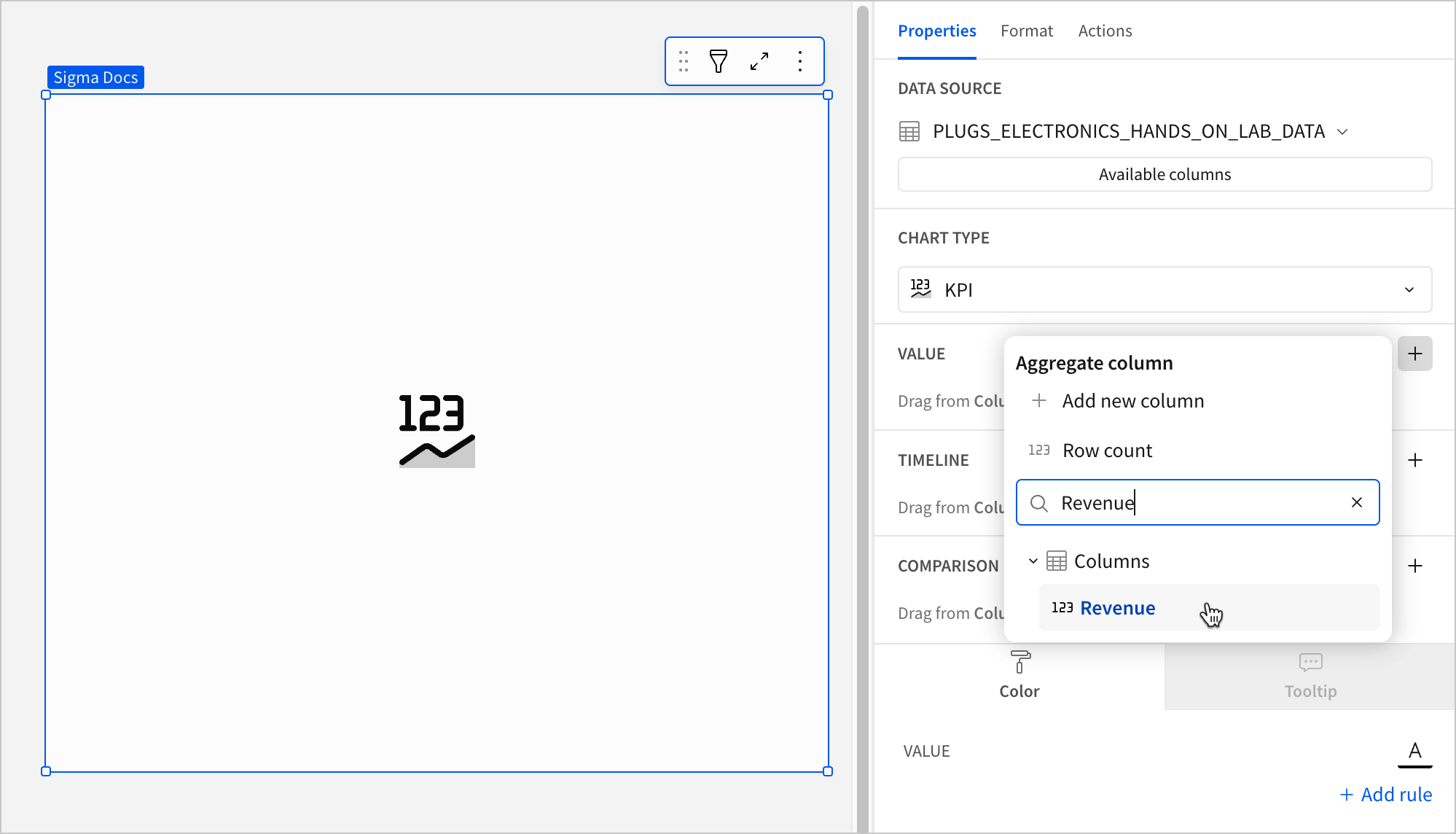This screenshot has width=1456, height=834.
Task: Select the fullscreen expand icon above the chart
Action: 759,61
